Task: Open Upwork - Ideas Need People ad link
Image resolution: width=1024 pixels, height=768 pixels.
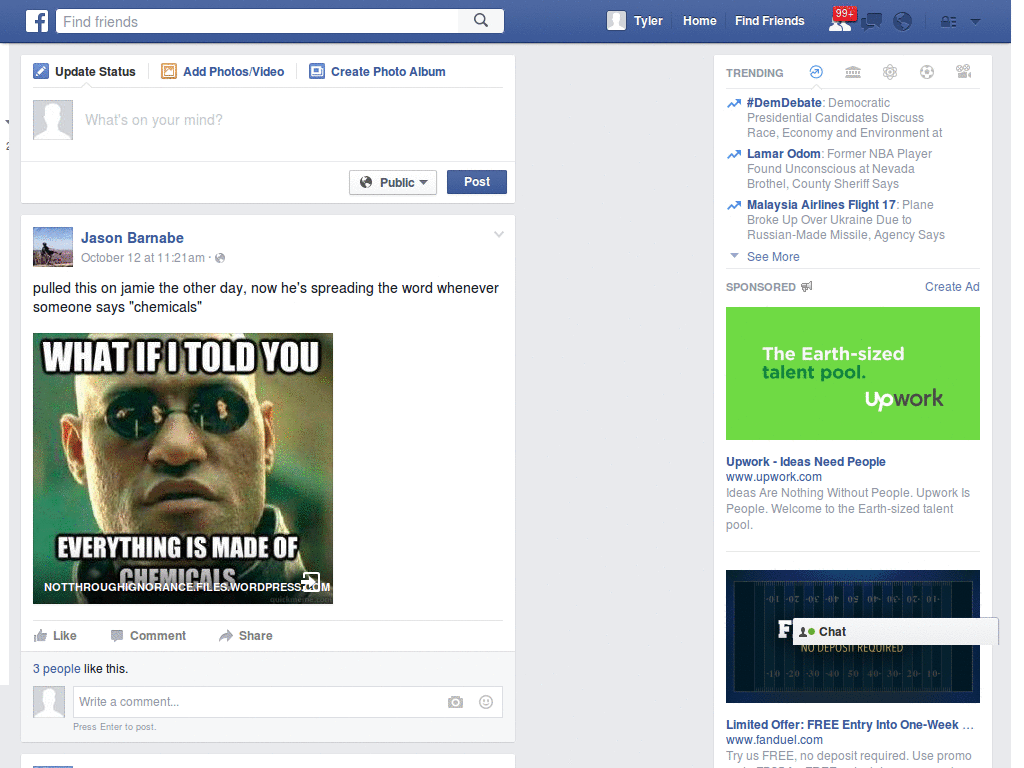Action: pos(806,462)
